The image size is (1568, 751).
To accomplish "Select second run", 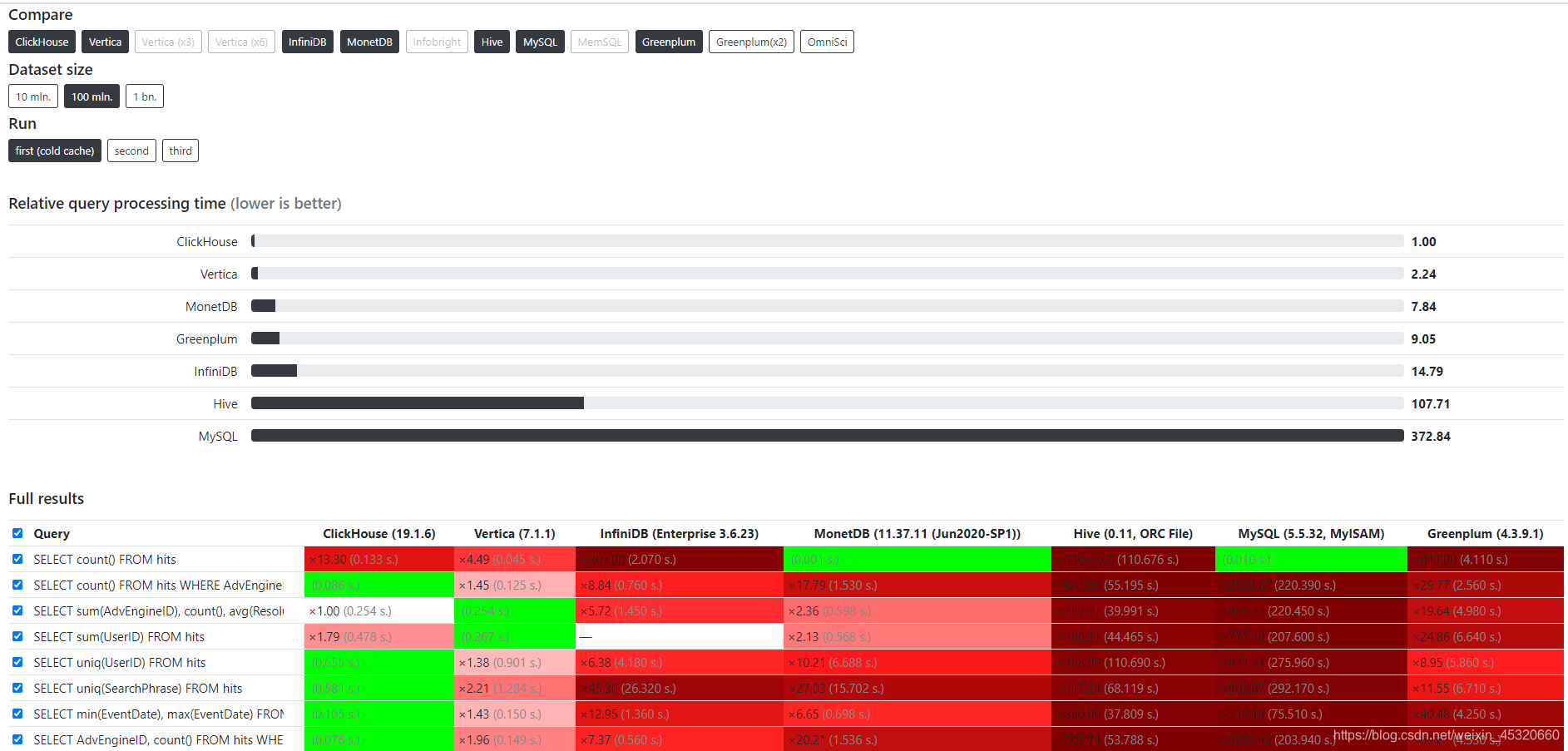I will (x=131, y=151).
